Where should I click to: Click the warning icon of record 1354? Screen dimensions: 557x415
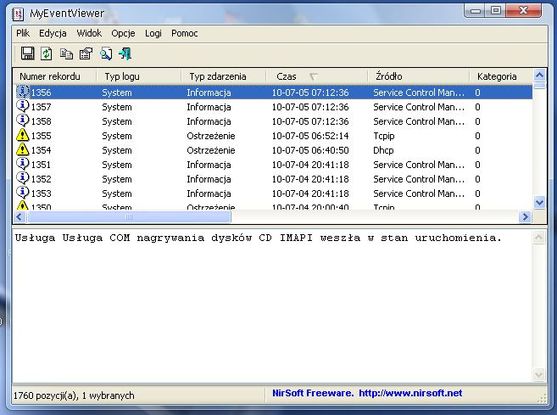tap(22, 150)
